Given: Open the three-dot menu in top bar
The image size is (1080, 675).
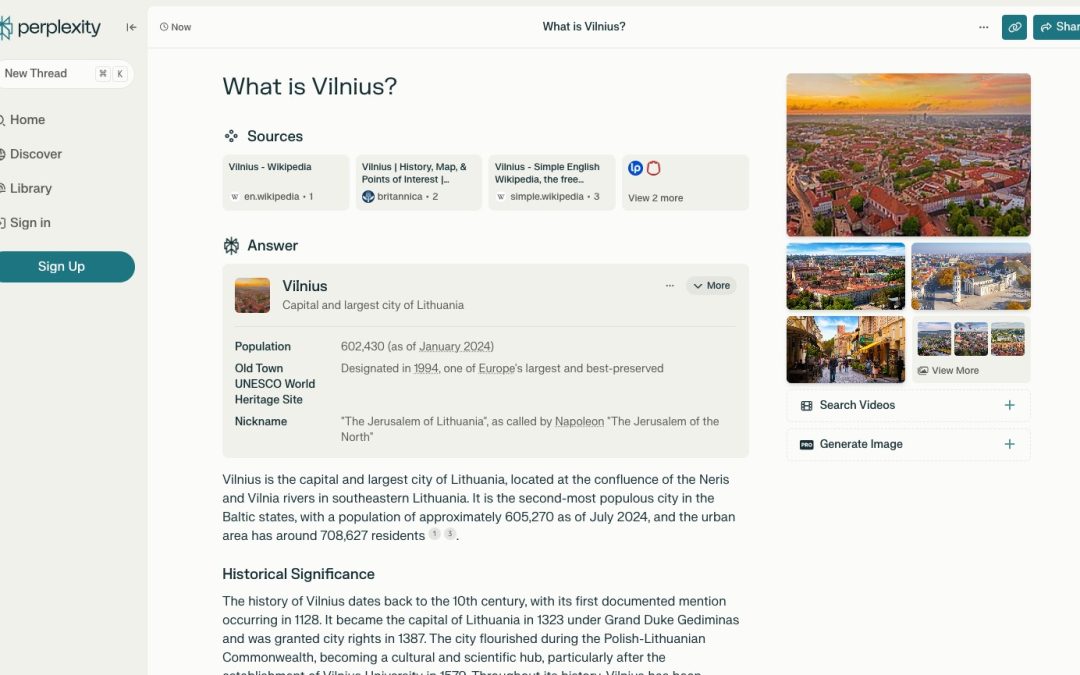Looking at the screenshot, I should [983, 27].
